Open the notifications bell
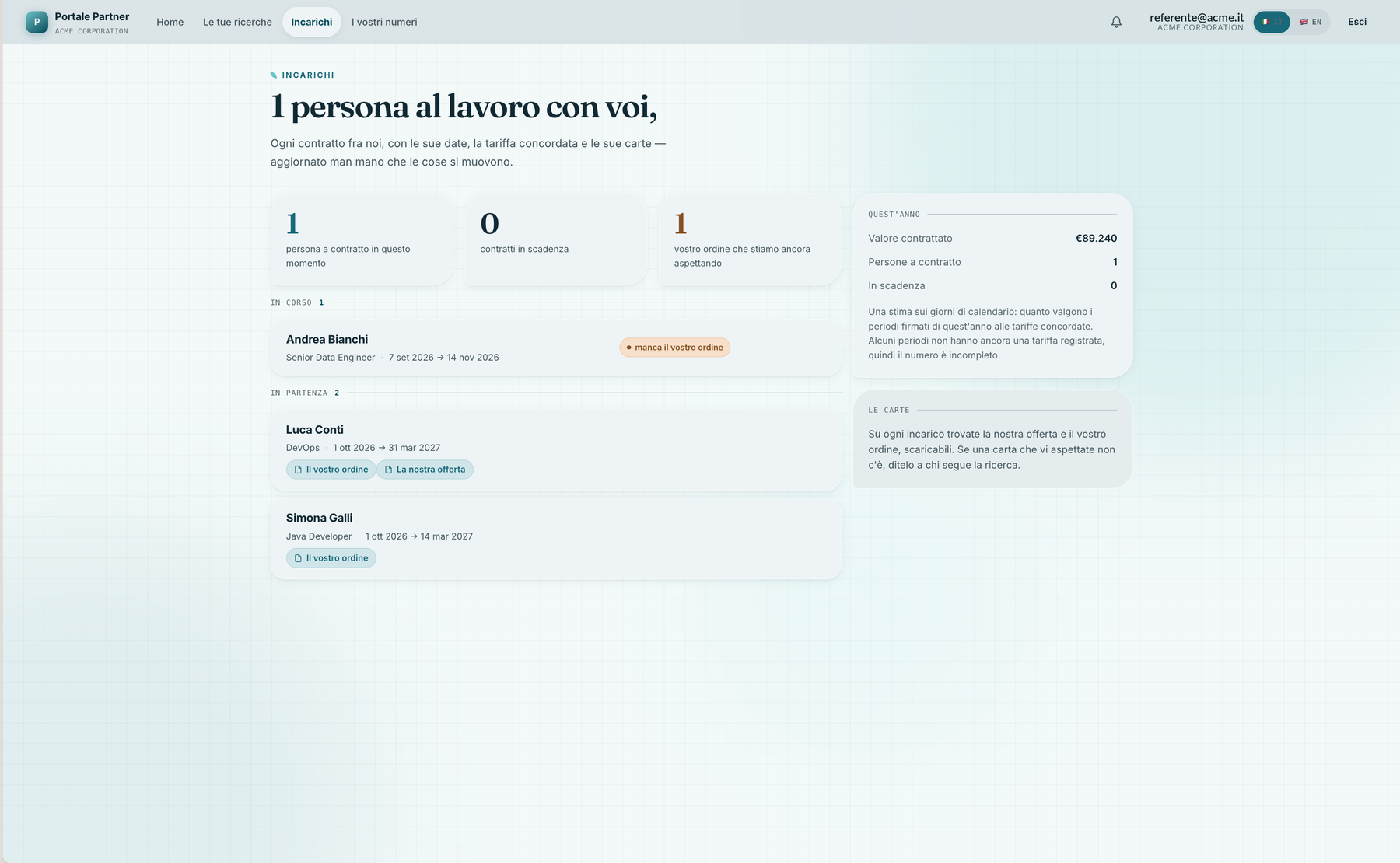 [x=1116, y=22]
